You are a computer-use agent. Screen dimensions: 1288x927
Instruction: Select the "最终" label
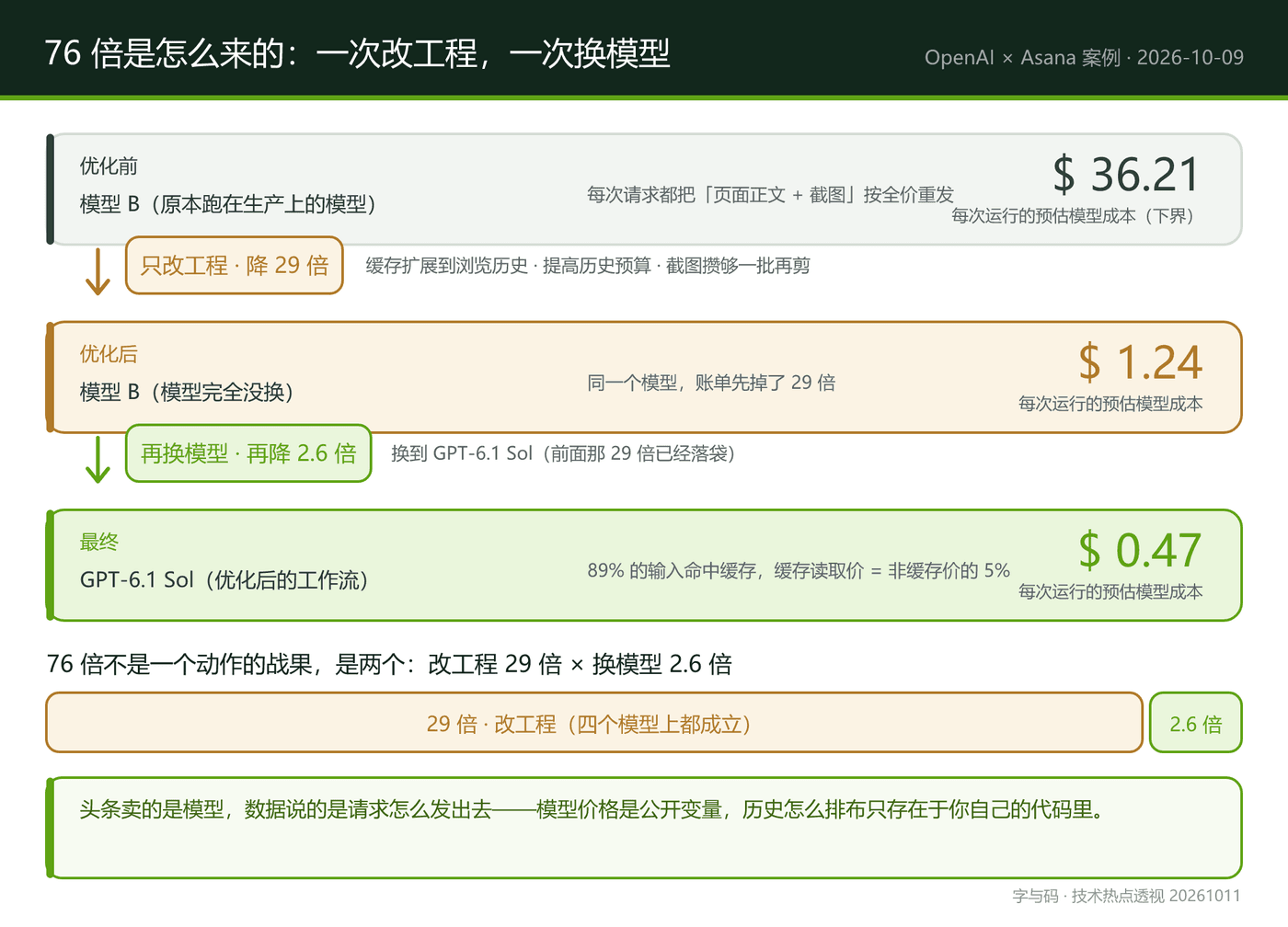[x=98, y=543]
